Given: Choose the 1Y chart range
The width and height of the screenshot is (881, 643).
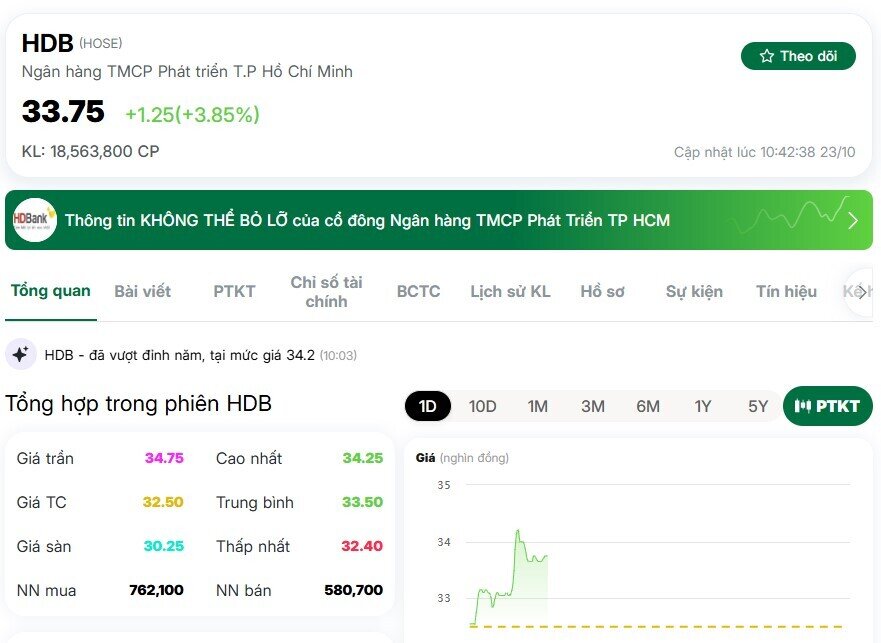Looking at the screenshot, I should [703, 406].
